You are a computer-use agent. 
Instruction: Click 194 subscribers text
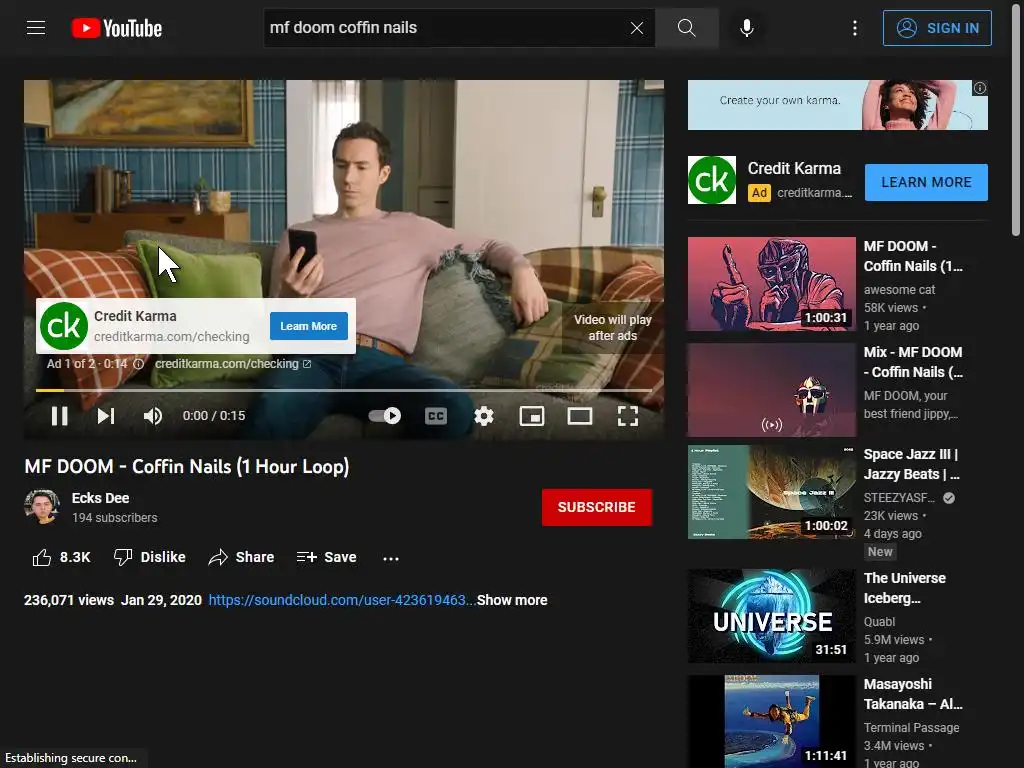pos(114,518)
